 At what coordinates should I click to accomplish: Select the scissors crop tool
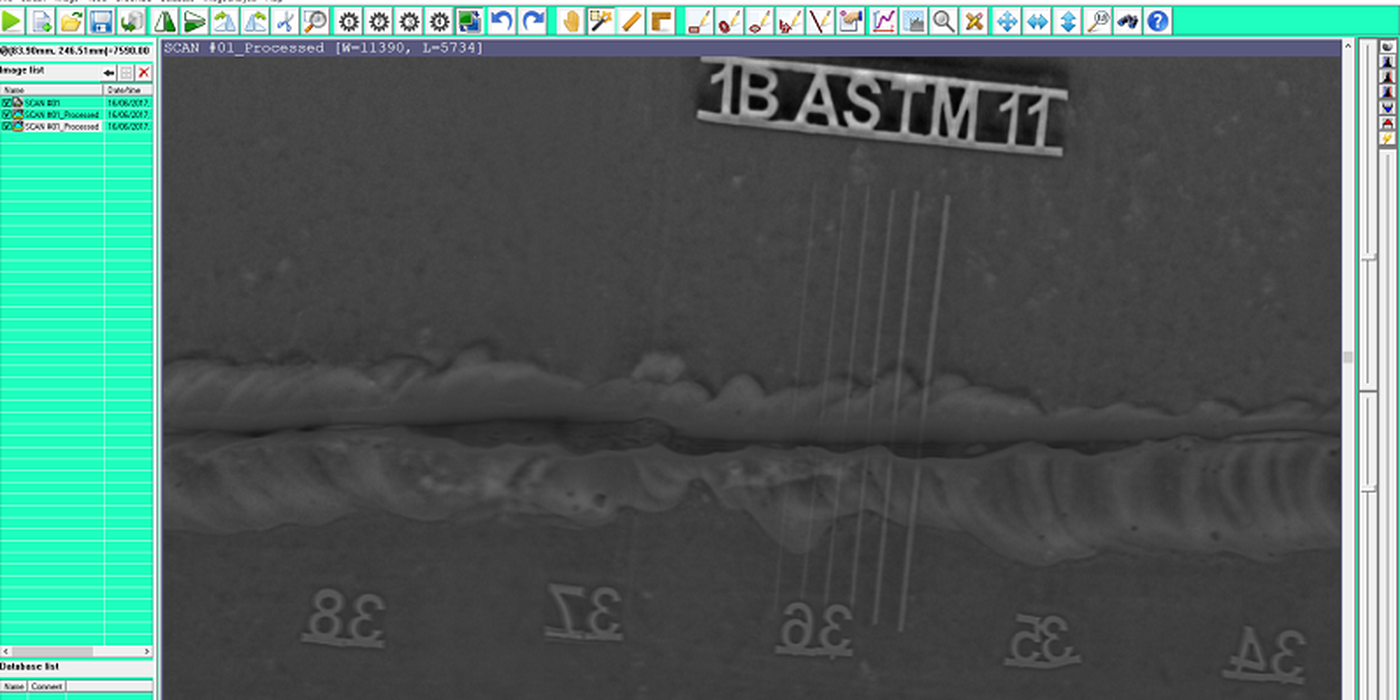(x=285, y=20)
